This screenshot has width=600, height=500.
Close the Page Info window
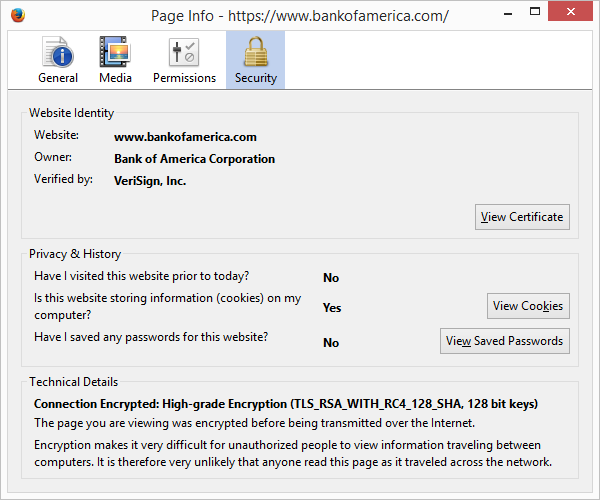[x=571, y=11]
